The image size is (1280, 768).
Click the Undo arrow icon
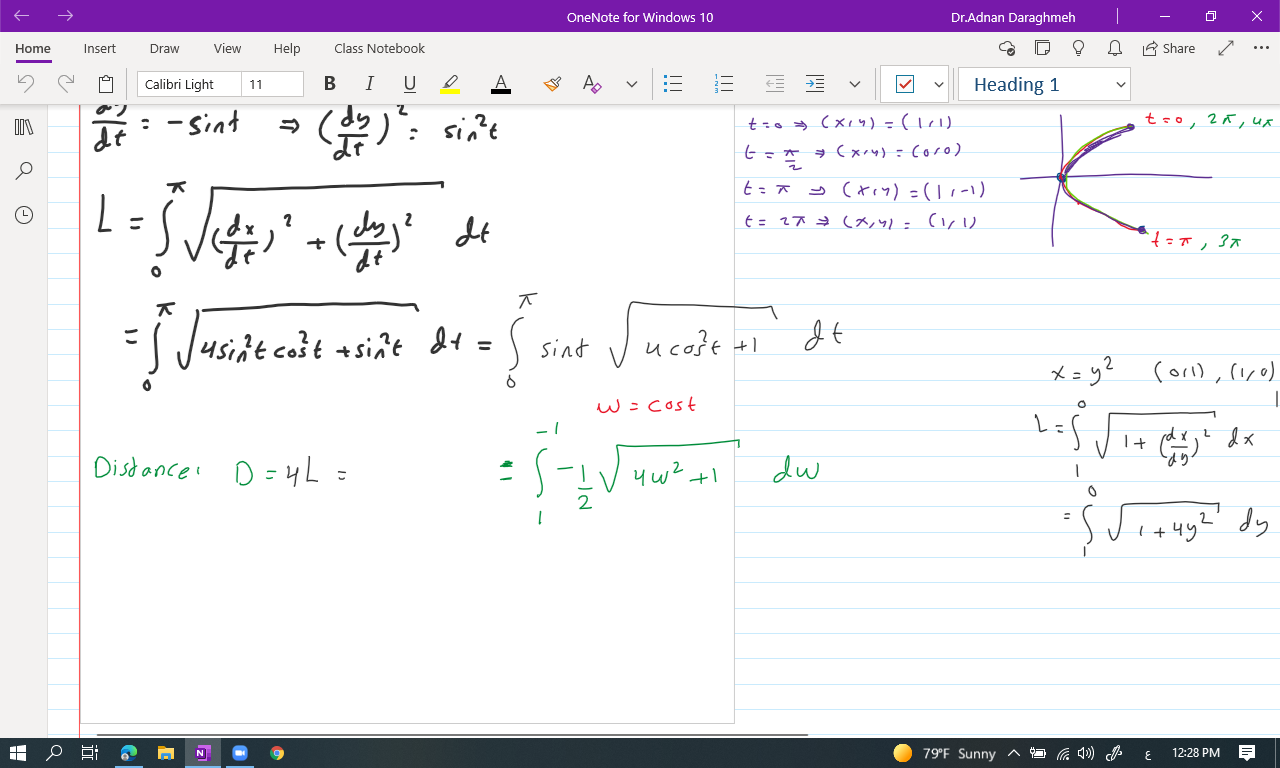[x=26, y=84]
